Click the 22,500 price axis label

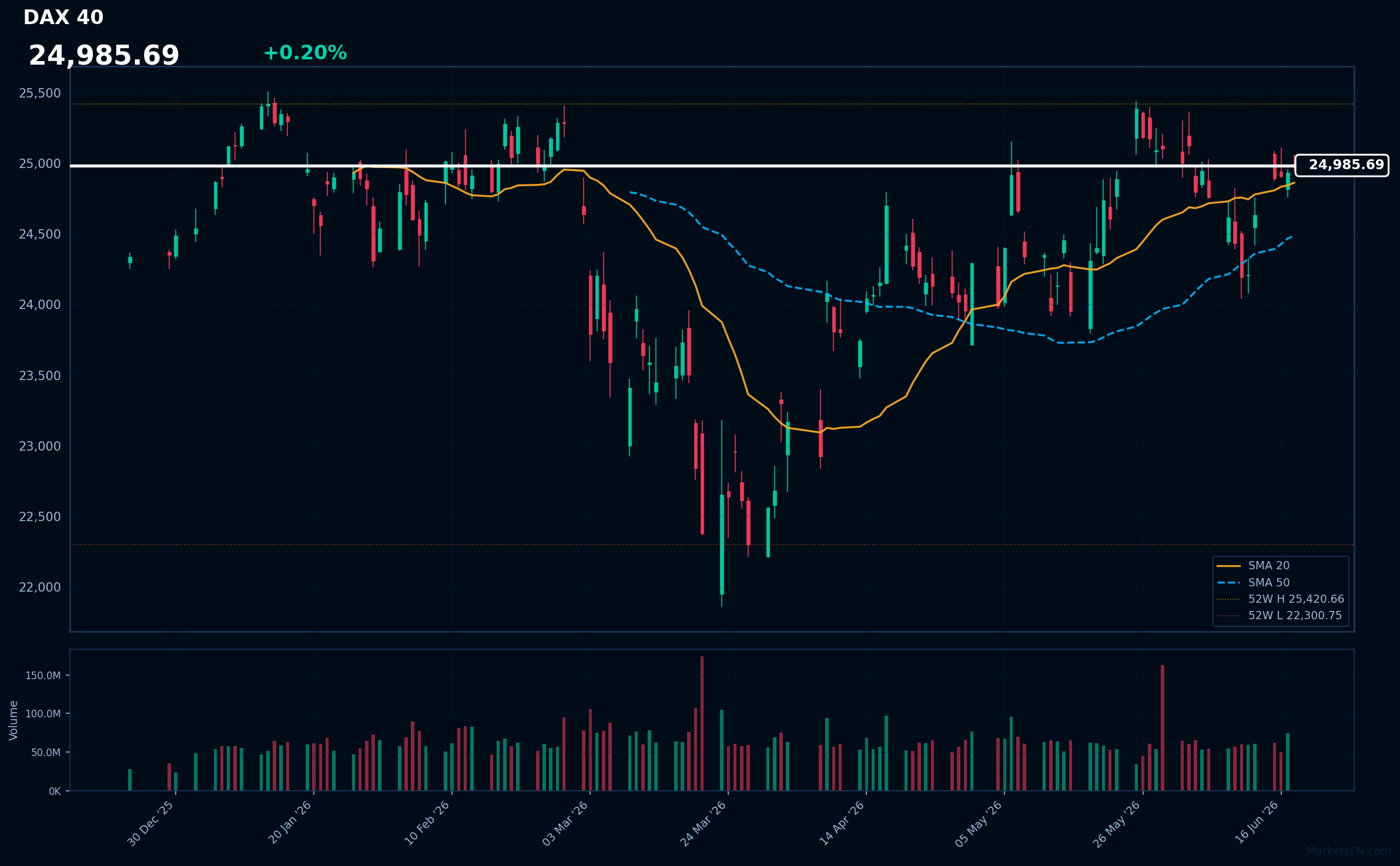click(40, 517)
